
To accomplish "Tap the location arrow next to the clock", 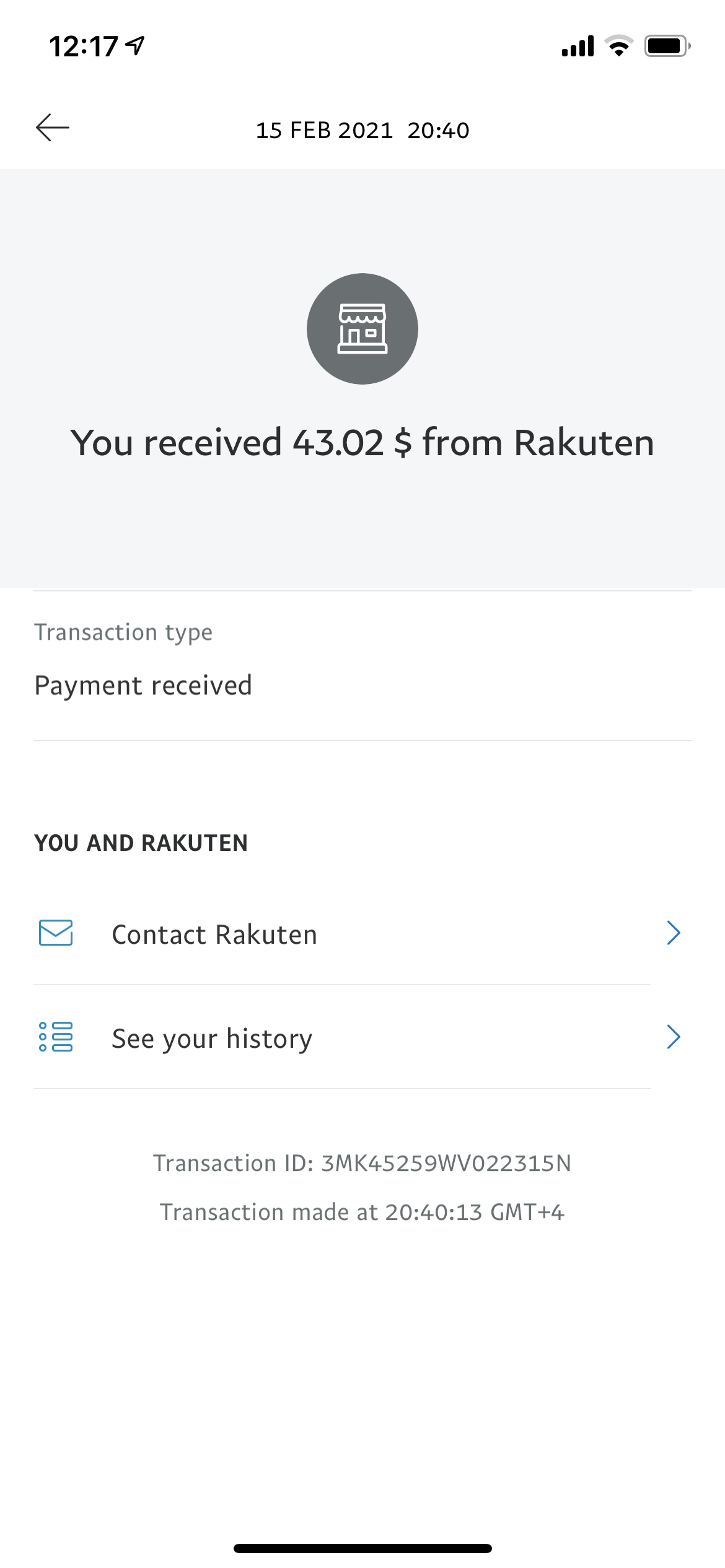I will pyautogui.click(x=135, y=45).
